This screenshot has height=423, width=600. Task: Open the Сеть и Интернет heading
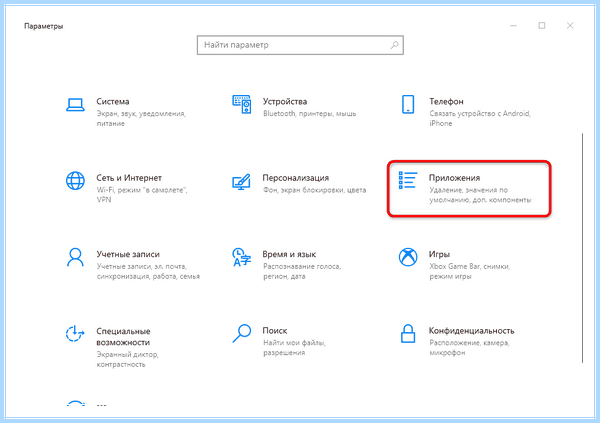point(129,178)
